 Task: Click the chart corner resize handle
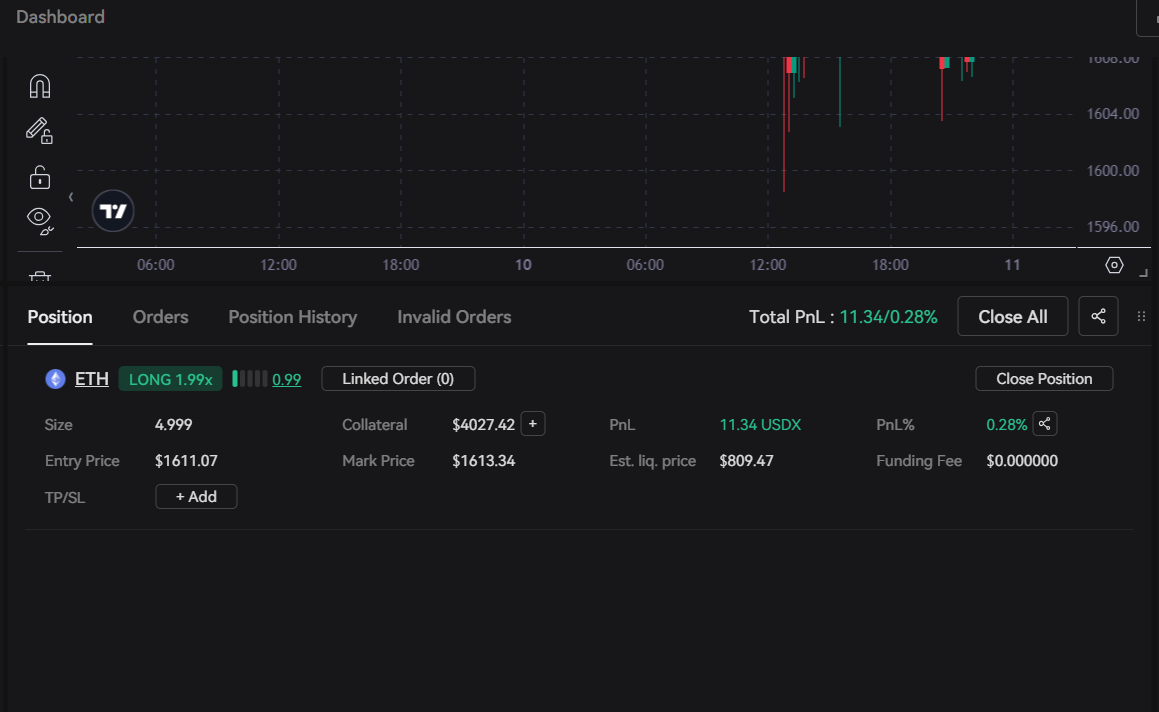coord(1143,273)
